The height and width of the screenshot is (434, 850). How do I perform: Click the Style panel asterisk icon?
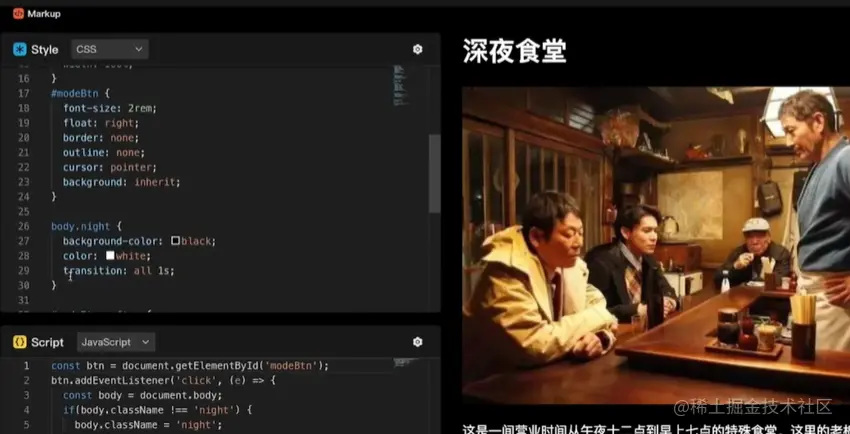point(20,49)
